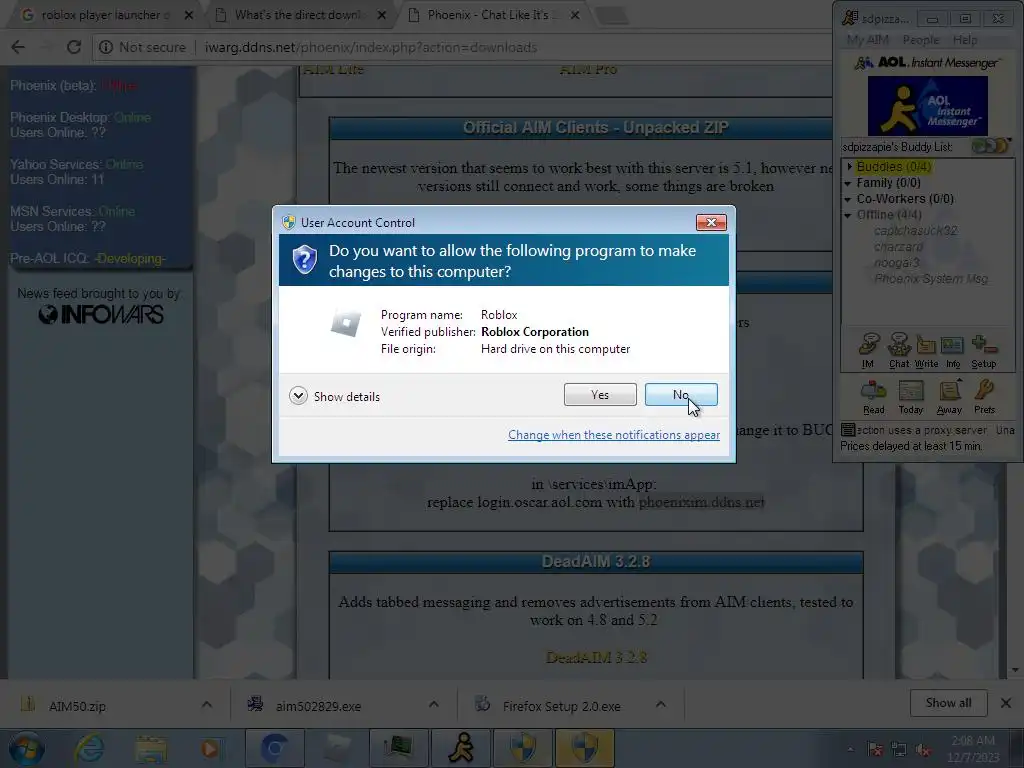Open the People menu in AIM
The width and height of the screenshot is (1024, 768).
[921, 40]
